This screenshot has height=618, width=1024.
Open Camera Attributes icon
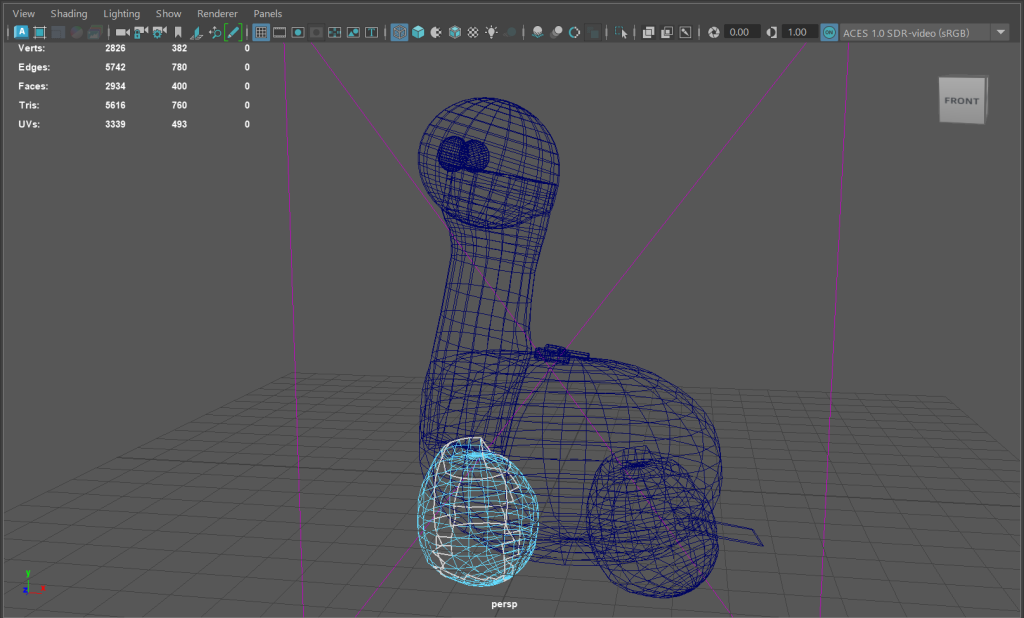tap(159, 33)
